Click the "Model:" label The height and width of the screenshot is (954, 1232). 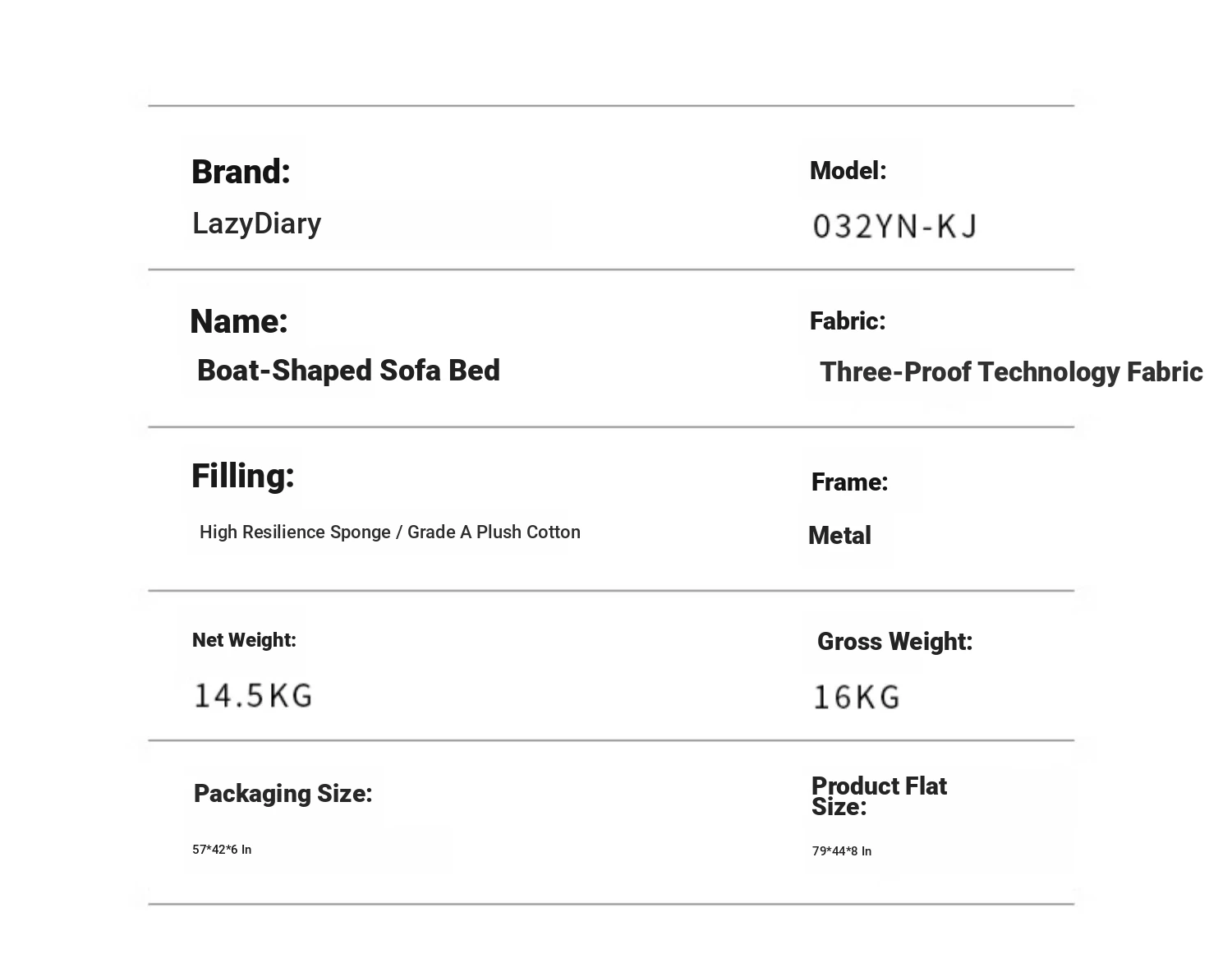848,171
